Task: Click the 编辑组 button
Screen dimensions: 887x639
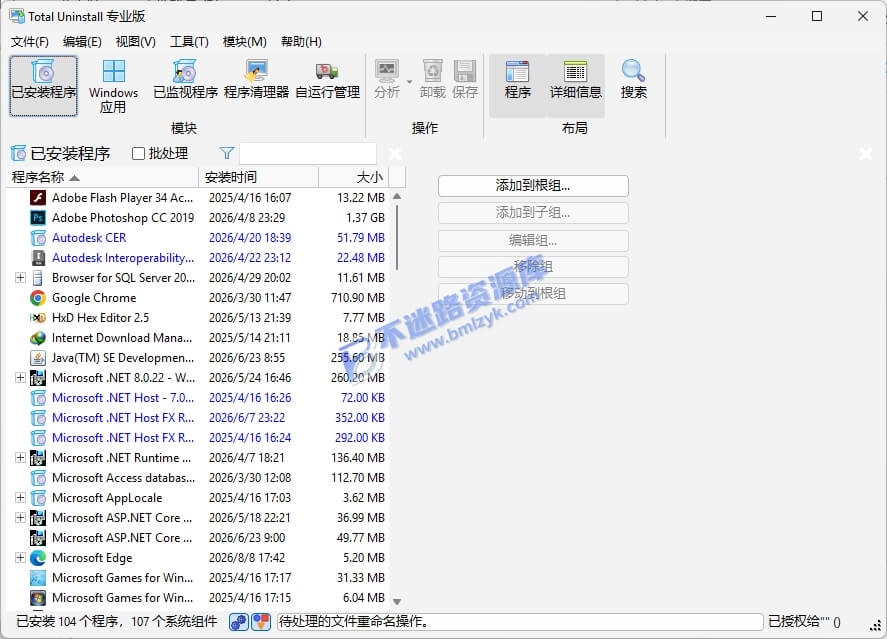Action: tap(533, 240)
